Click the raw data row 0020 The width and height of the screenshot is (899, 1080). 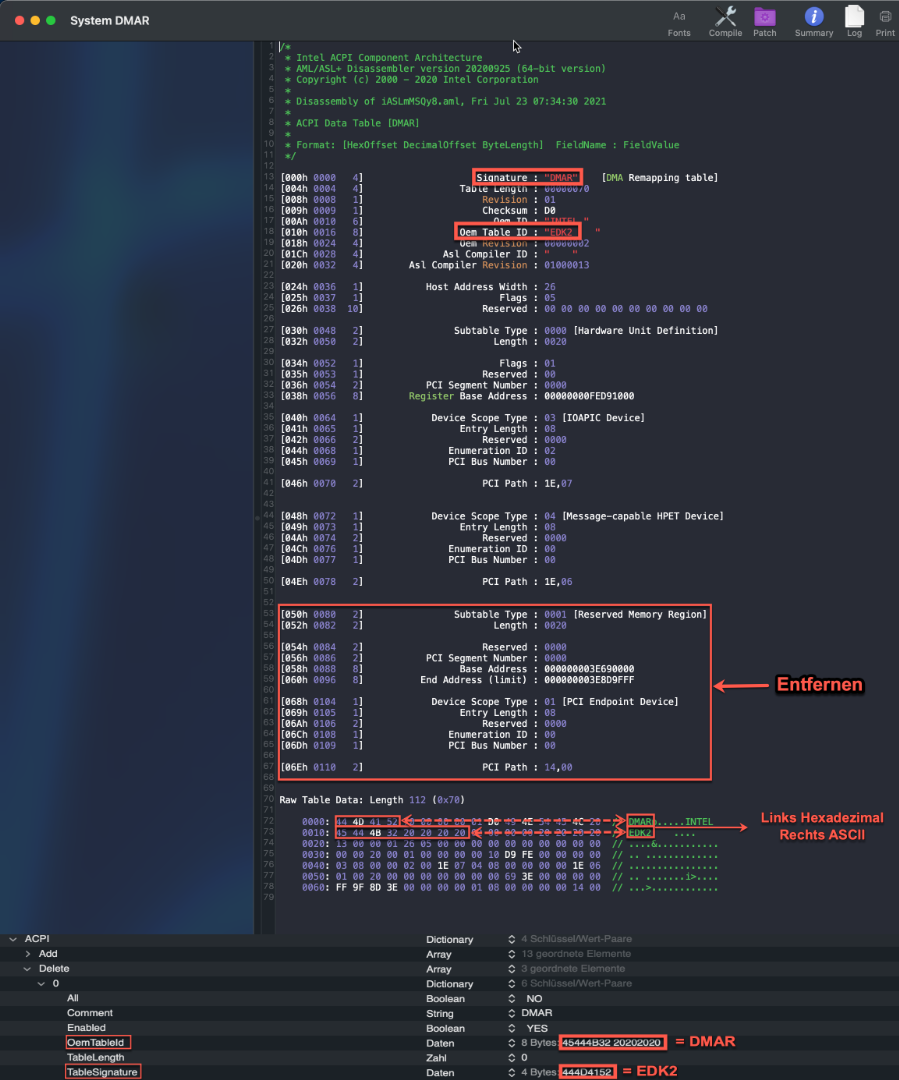tap(510, 844)
